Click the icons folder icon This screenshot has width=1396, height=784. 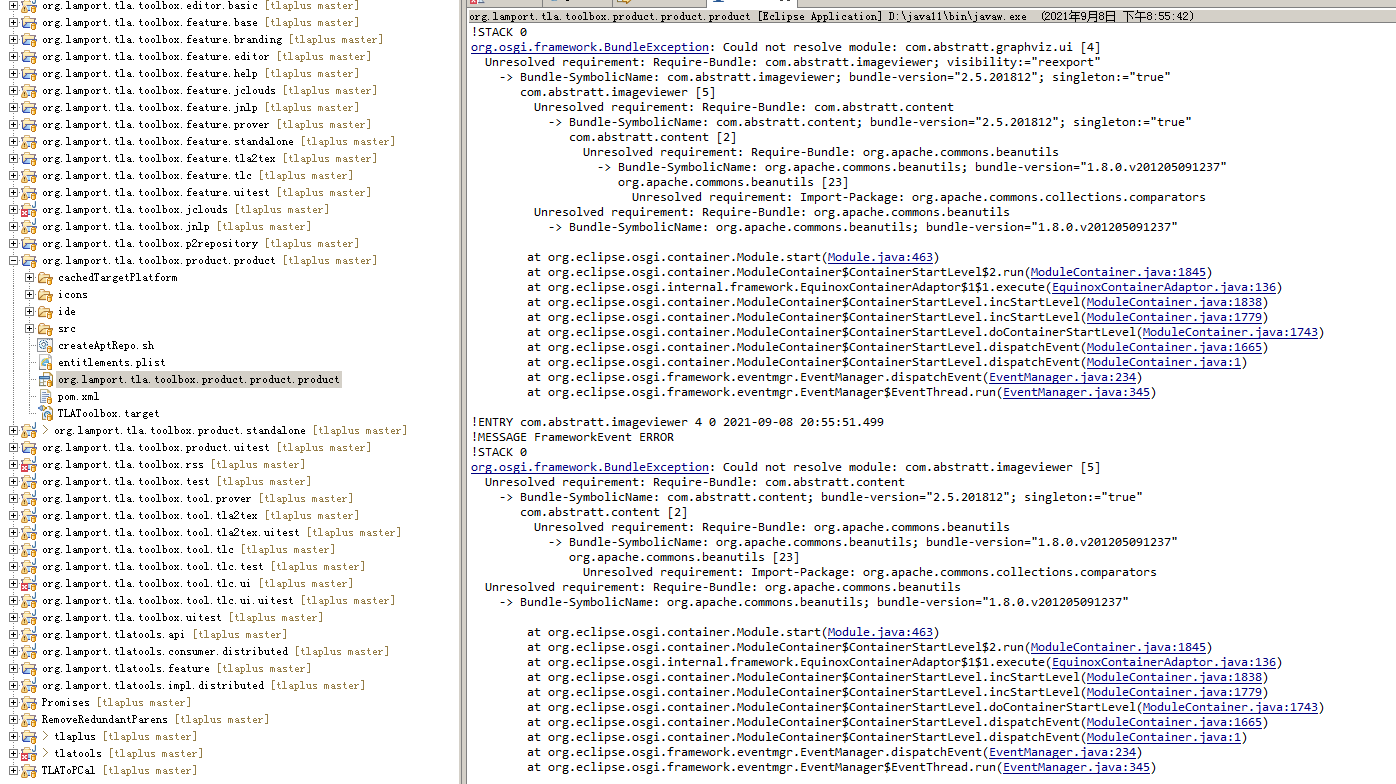tap(43, 294)
